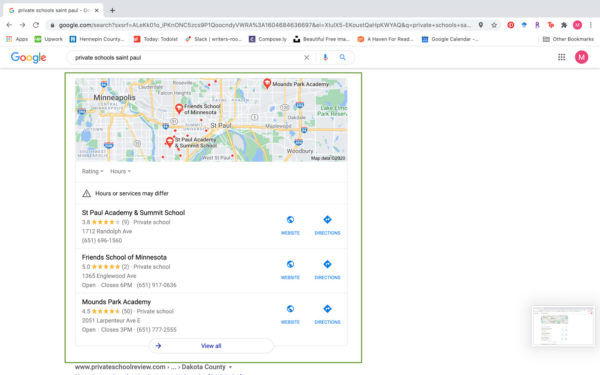Screen dimensions: 600x375
Task: Click the Friends School of Minnesota map pin
Action: [x=179, y=108]
